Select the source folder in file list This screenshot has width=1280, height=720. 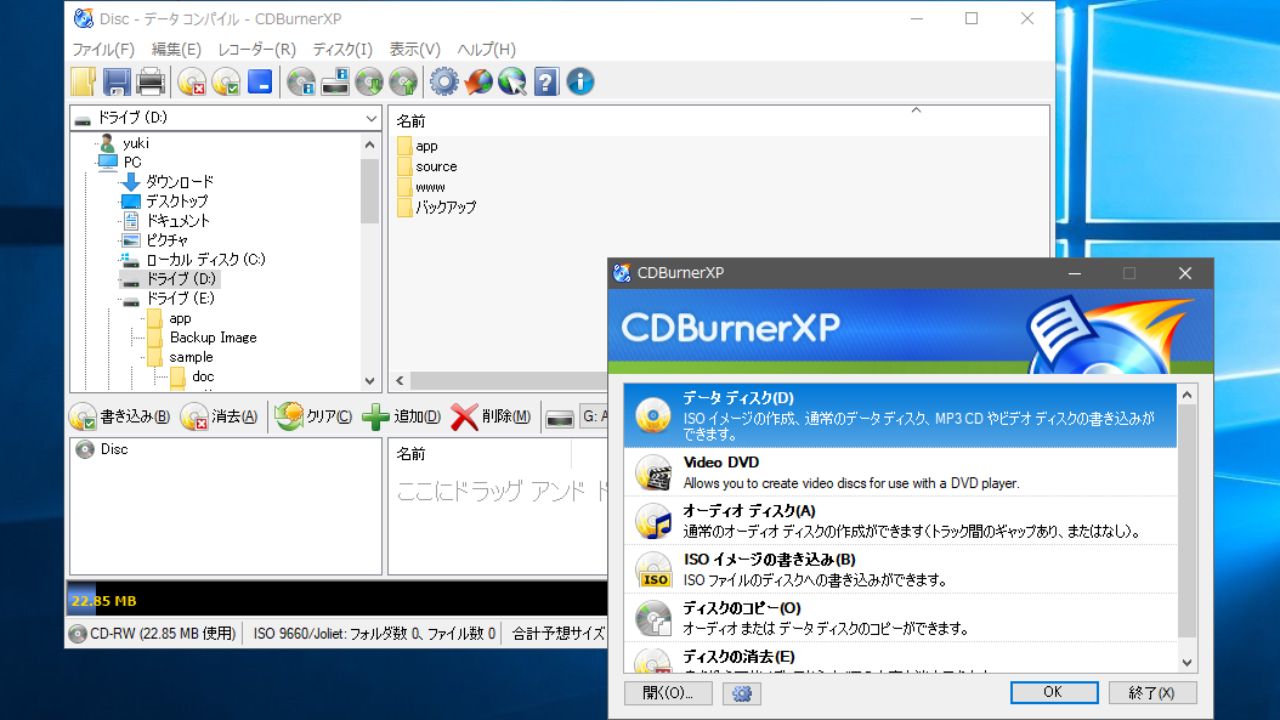point(436,166)
